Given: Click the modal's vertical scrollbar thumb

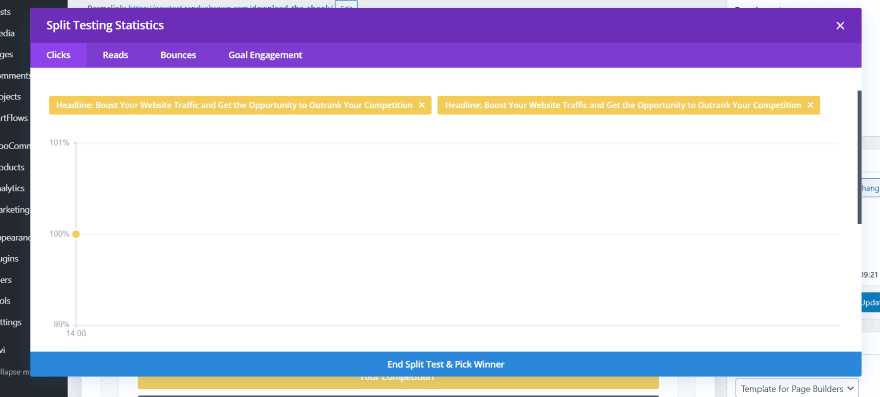Looking at the screenshot, I should point(859,157).
